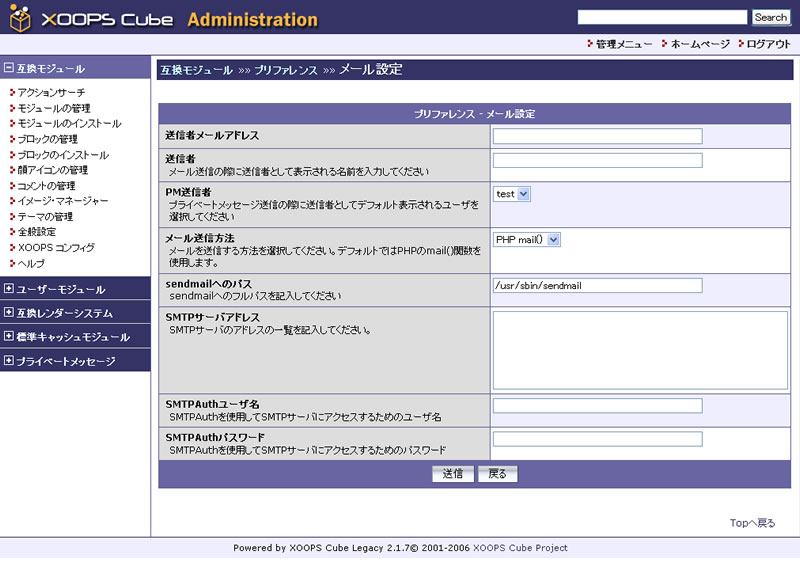
Task: Open テーマの管理 in the sidebar
Action: point(45,216)
